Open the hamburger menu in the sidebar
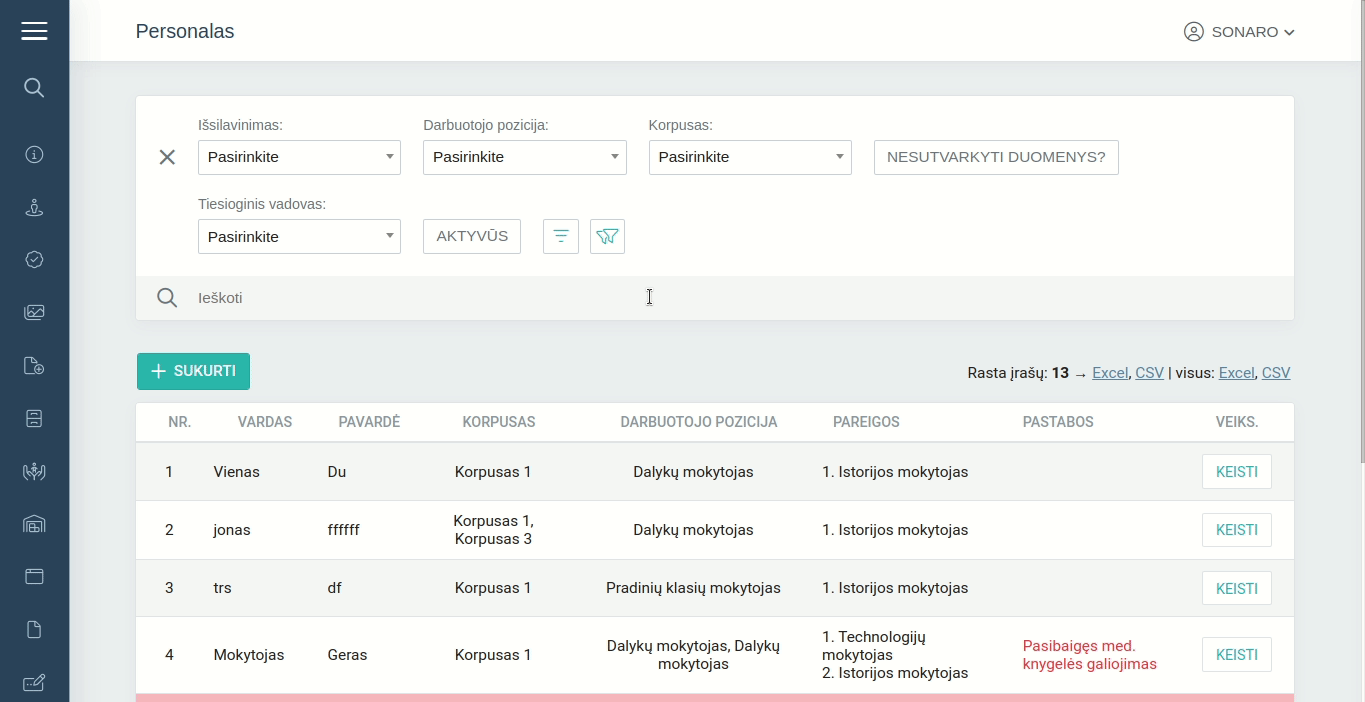The image size is (1365, 702). point(34,31)
